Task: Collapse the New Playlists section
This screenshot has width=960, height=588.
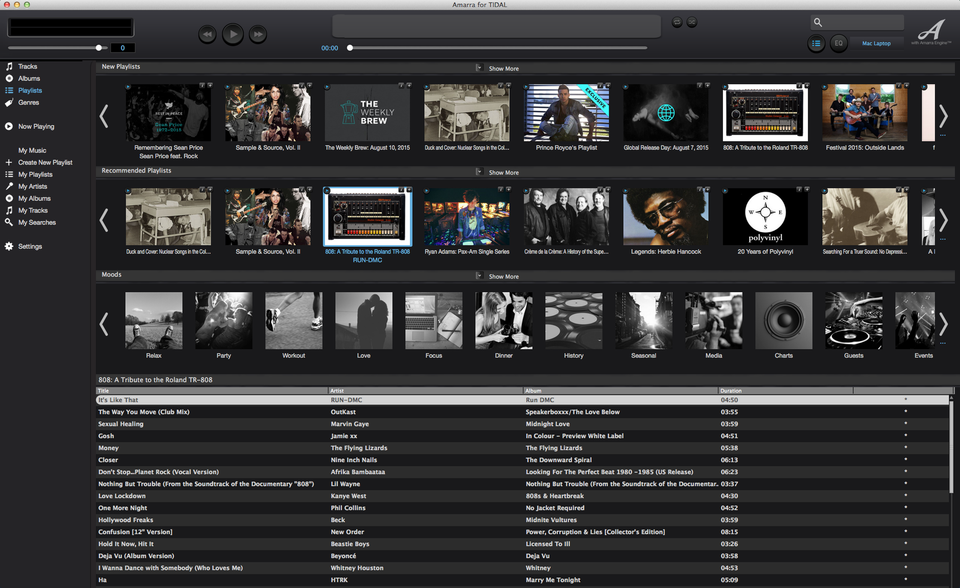Action: [478, 68]
